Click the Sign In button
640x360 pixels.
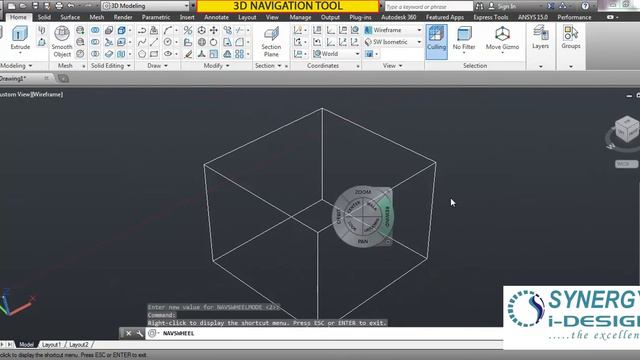[x=503, y=6]
